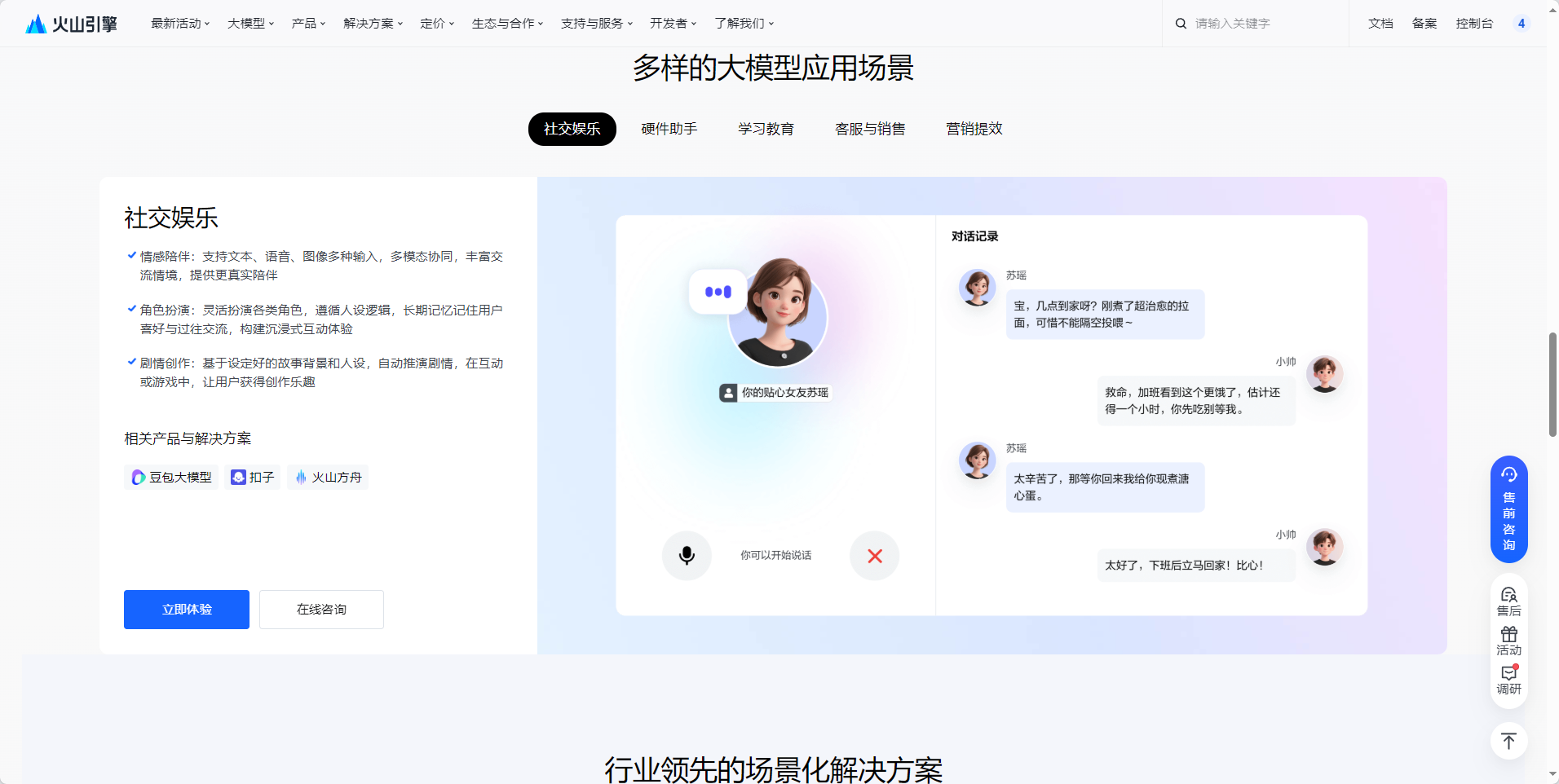Click the 小帅 message about 加班
Image resolution: width=1559 pixels, height=784 pixels.
pos(1196,401)
